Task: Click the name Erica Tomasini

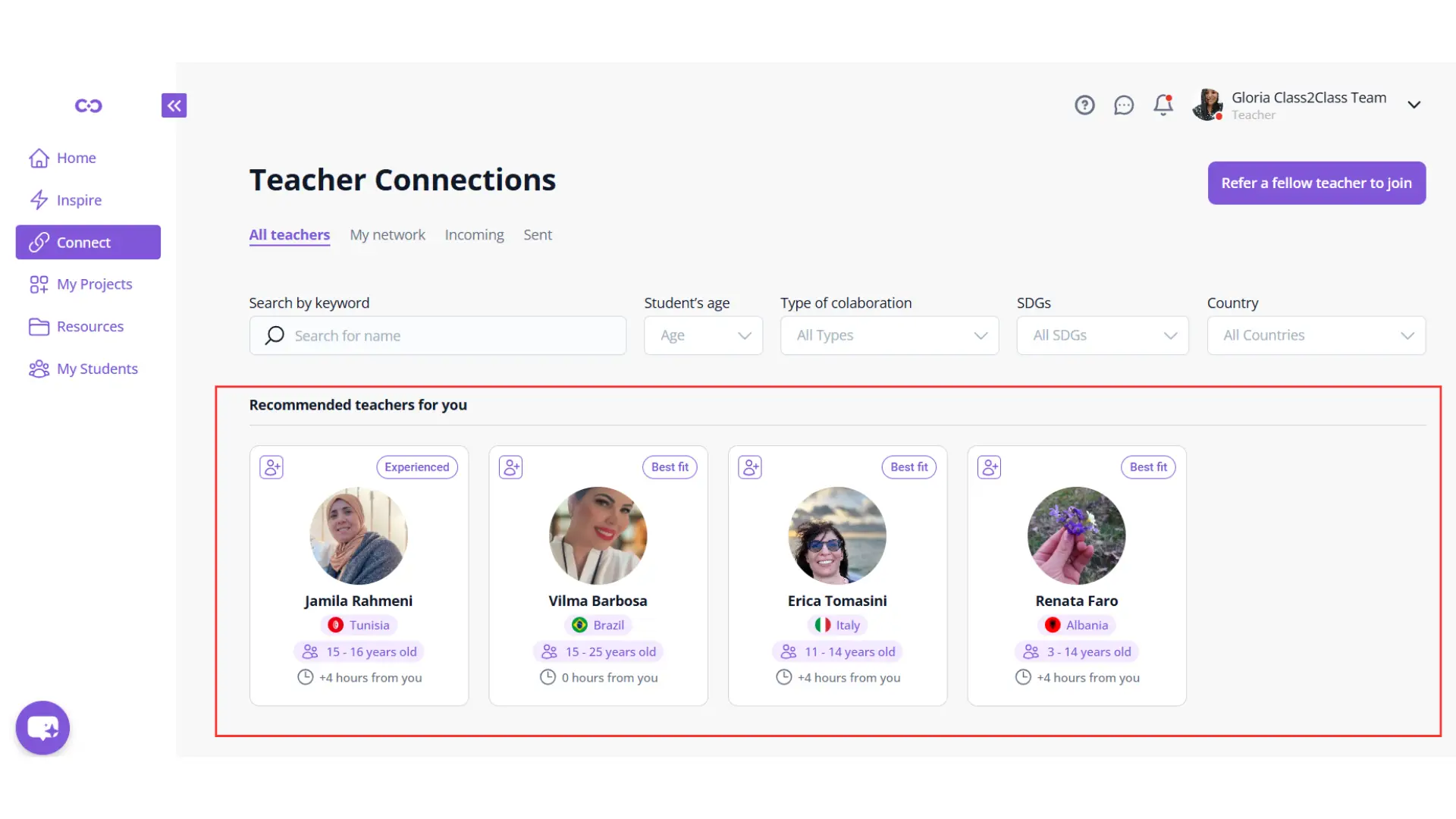Action: 837,601
